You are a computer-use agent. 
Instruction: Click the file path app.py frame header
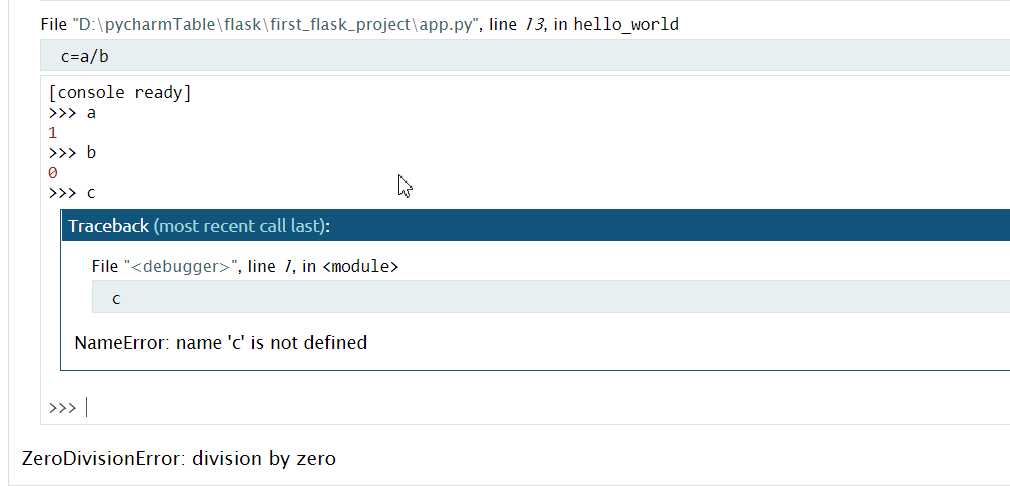[359, 24]
